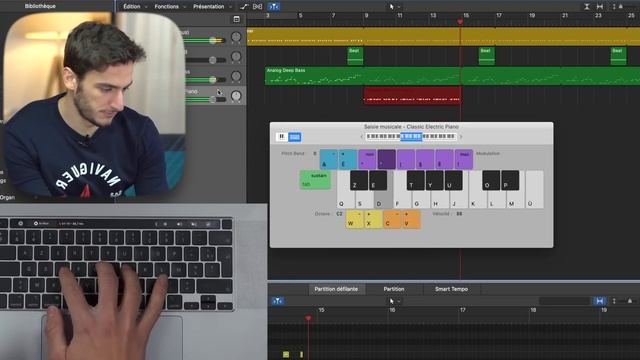
Task: Click the modulation min purple key
Action: point(367,159)
